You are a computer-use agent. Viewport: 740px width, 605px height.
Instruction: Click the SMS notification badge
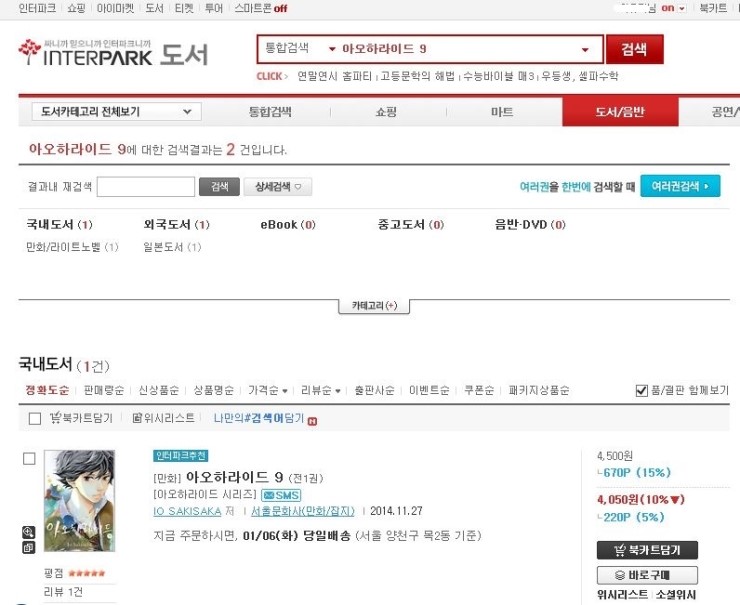click(x=281, y=496)
